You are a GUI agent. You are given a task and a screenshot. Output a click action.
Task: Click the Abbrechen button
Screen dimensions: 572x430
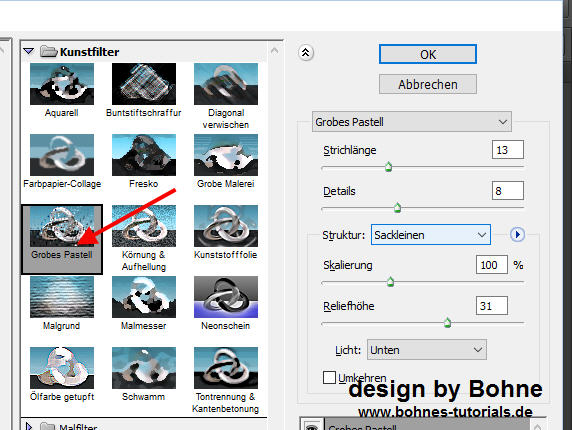point(428,84)
